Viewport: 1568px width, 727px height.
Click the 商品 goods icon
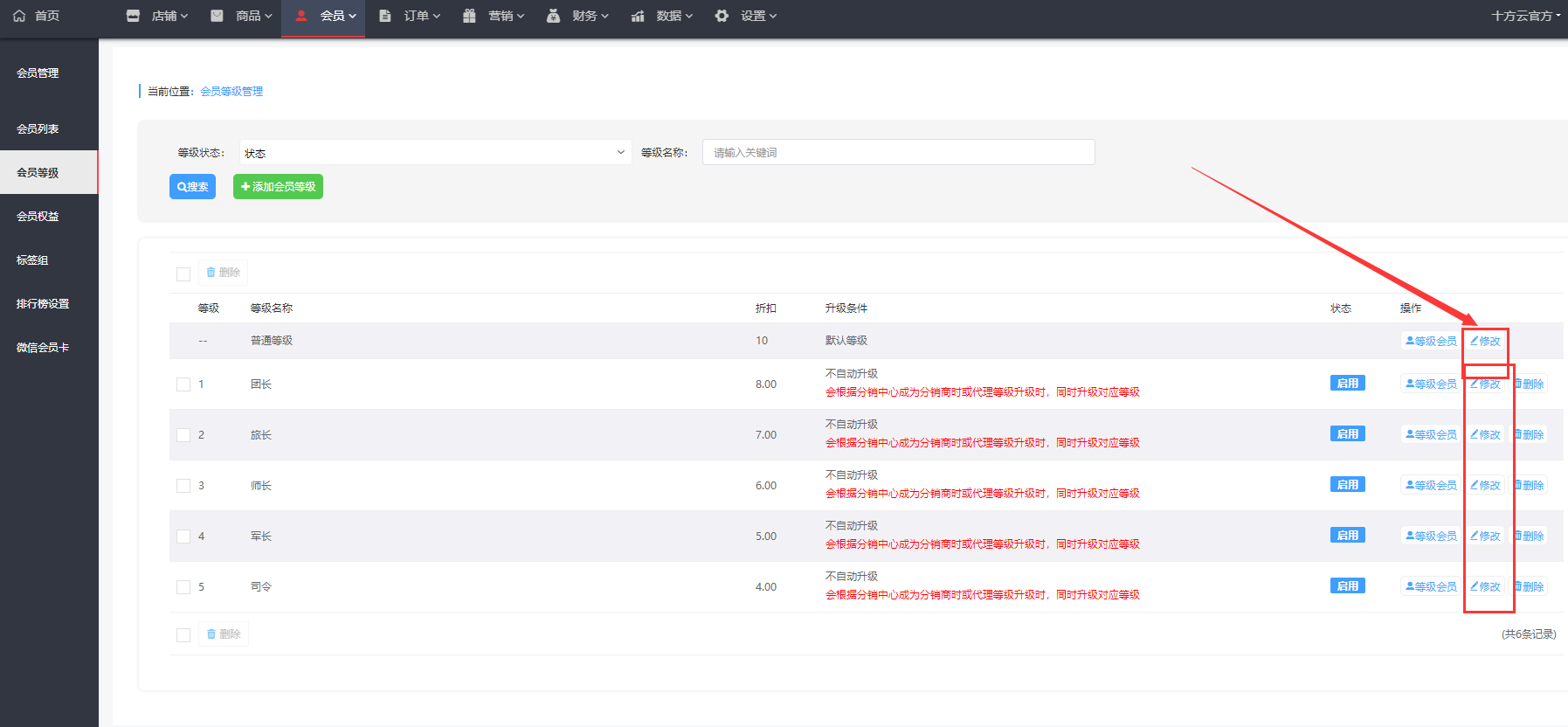coord(217,16)
